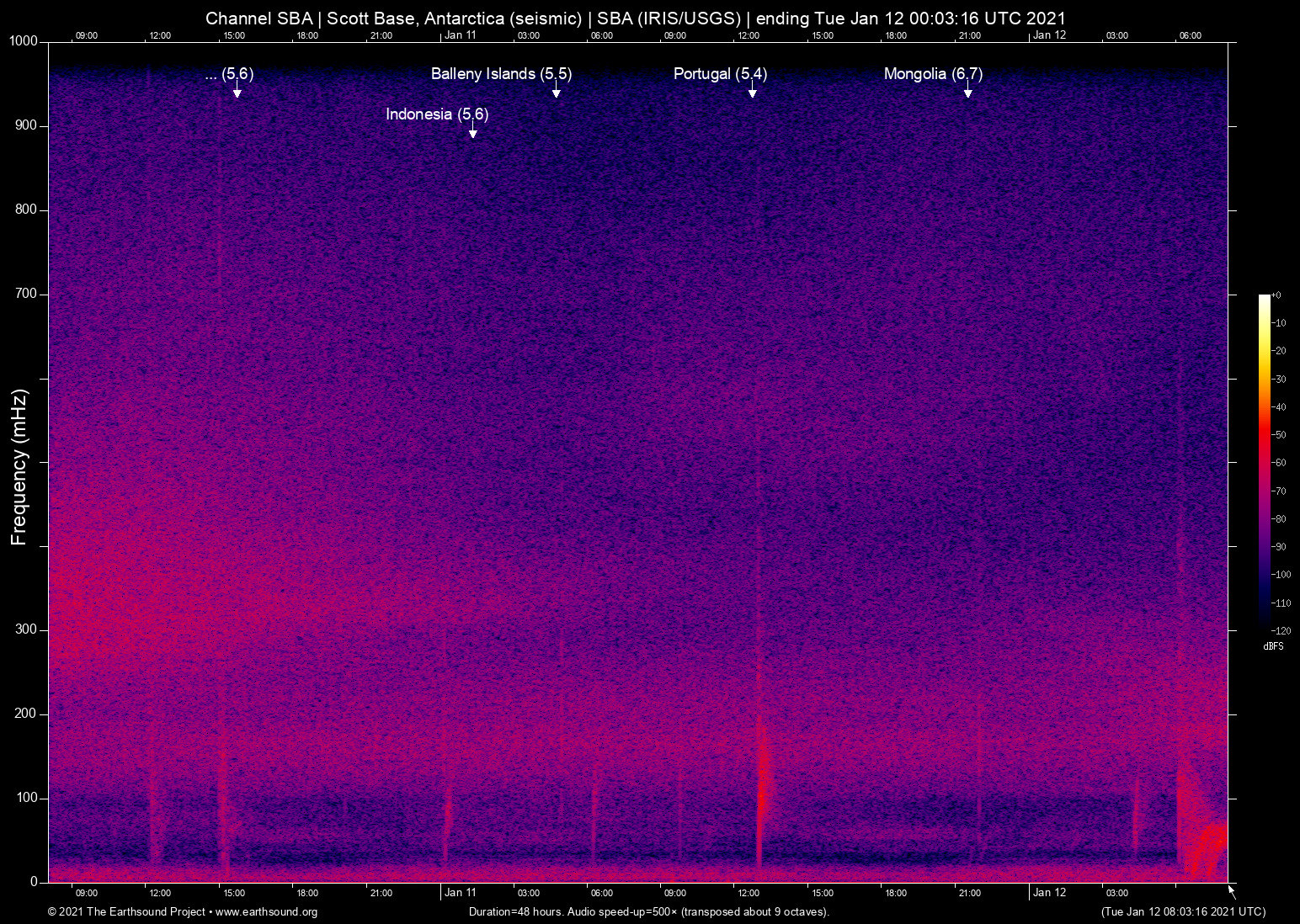Click the Duration=48 hours footer text
Viewport: 1300px width, 924px height.
tap(648, 912)
